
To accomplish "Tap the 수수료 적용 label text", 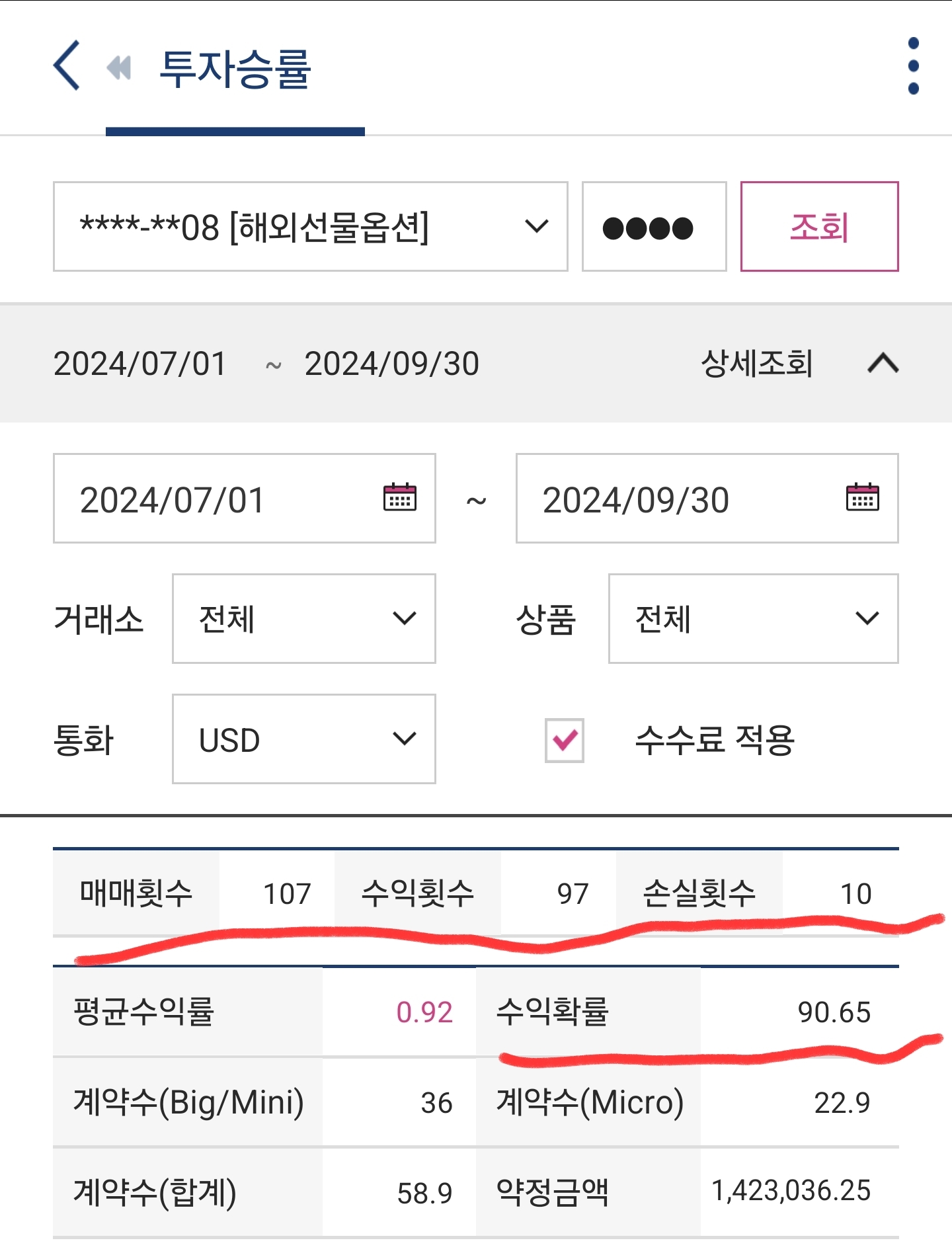I will (715, 740).
